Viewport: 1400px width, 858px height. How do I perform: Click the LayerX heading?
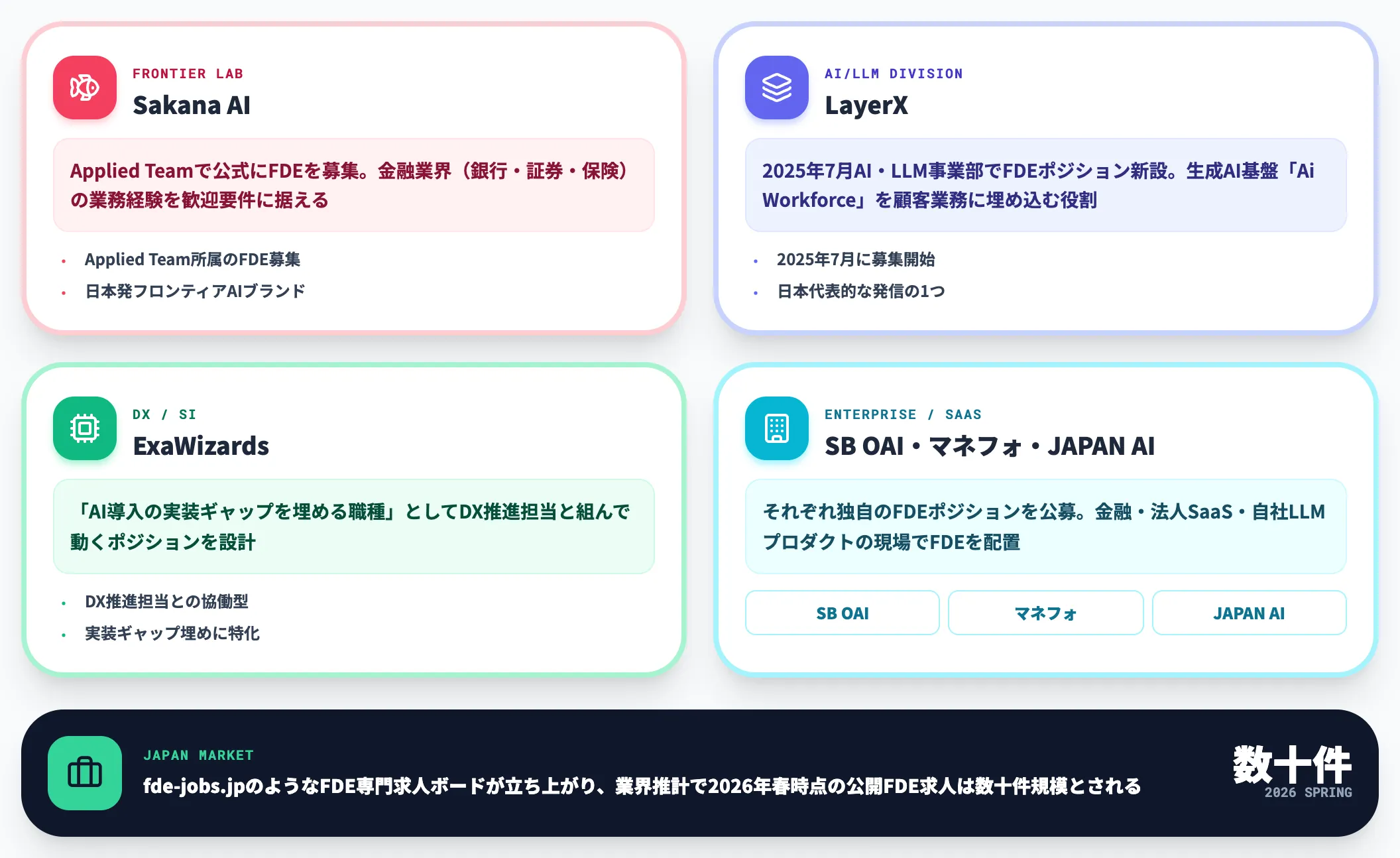[x=866, y=105]
